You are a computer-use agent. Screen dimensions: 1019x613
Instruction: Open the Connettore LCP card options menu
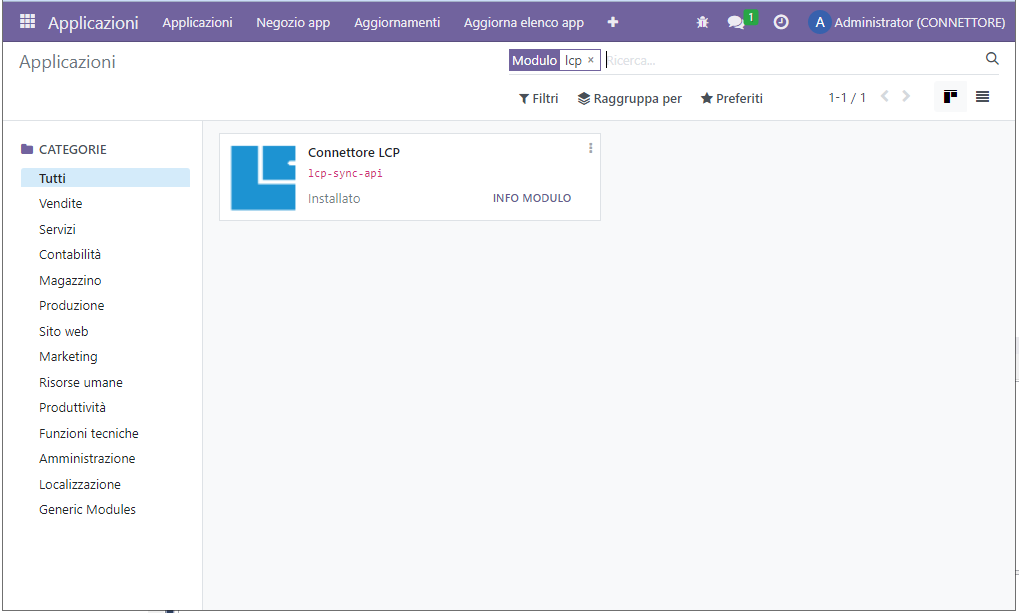point(590,148)
